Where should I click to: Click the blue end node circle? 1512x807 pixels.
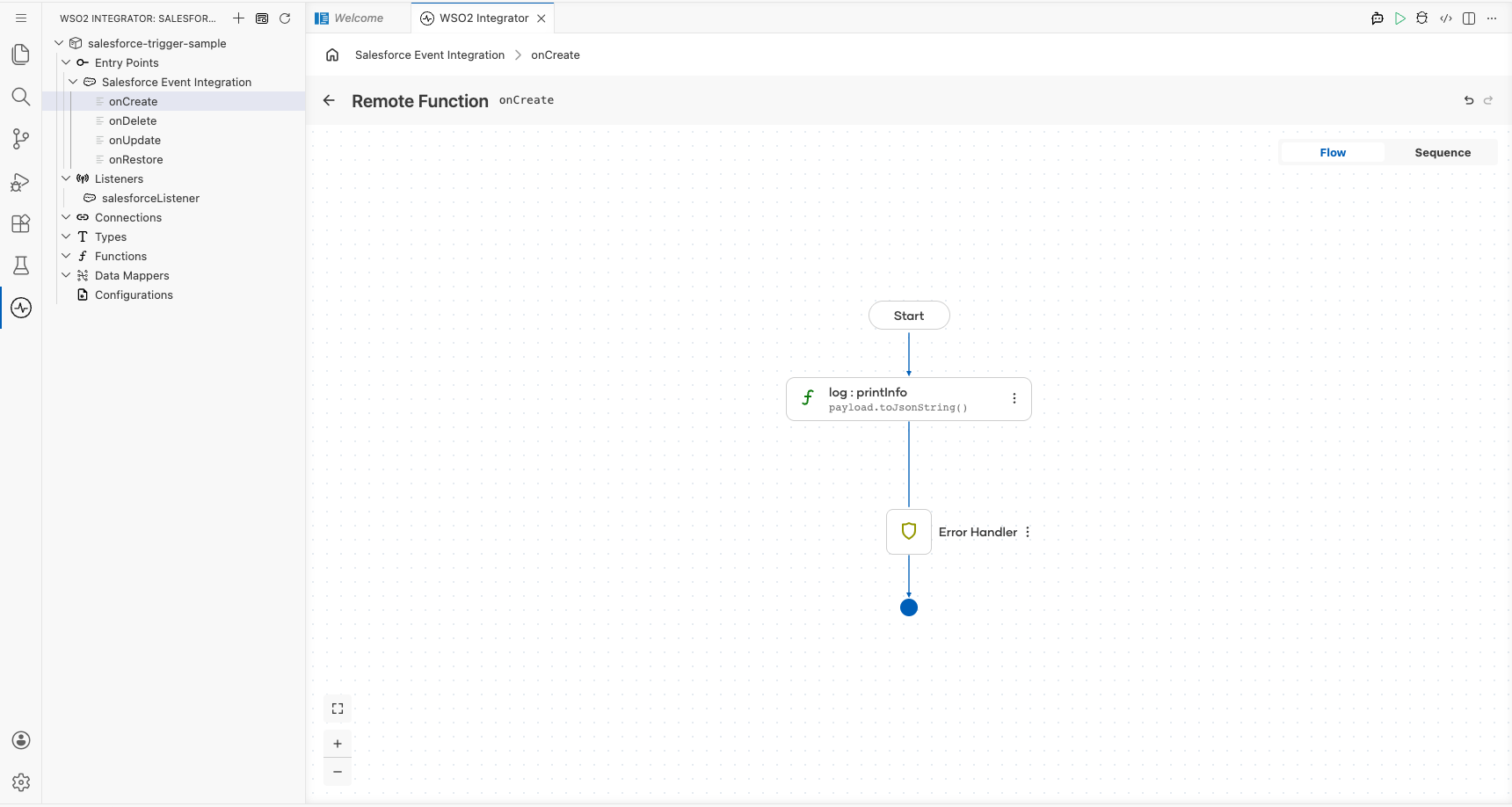(909, 607)
